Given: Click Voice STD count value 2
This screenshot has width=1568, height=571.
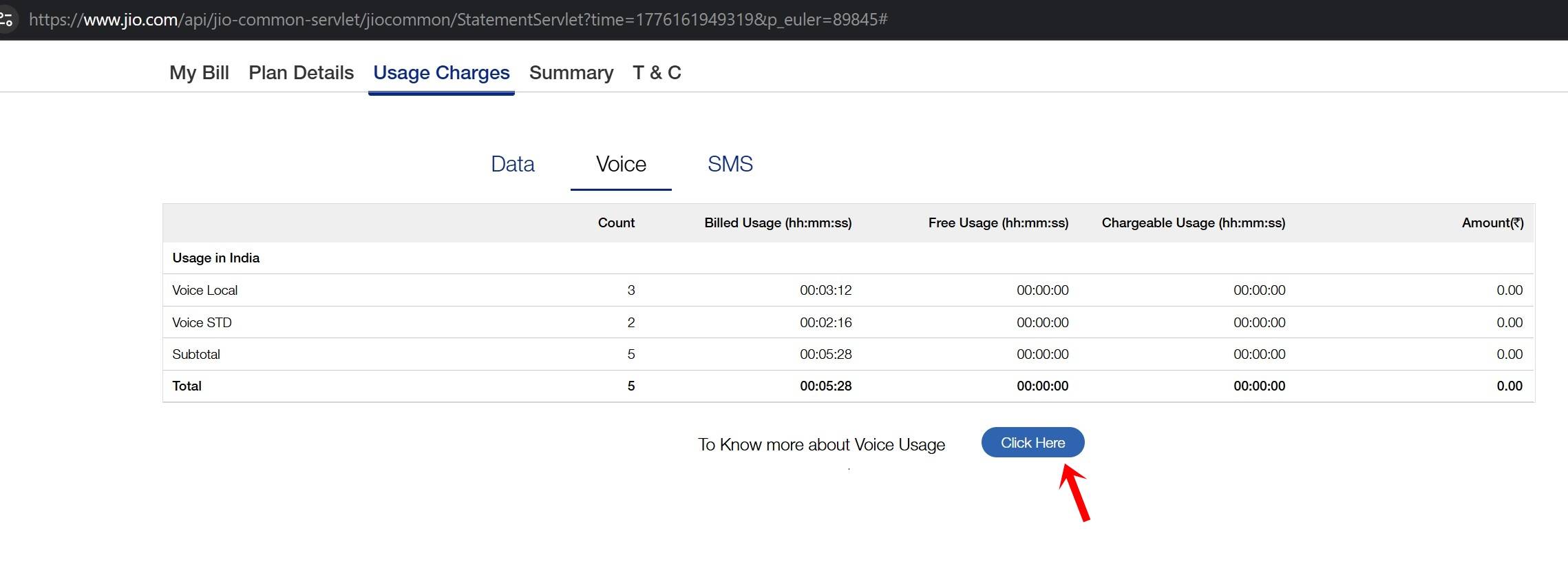Looking at the screenshot, I should (x=631, y=322).
